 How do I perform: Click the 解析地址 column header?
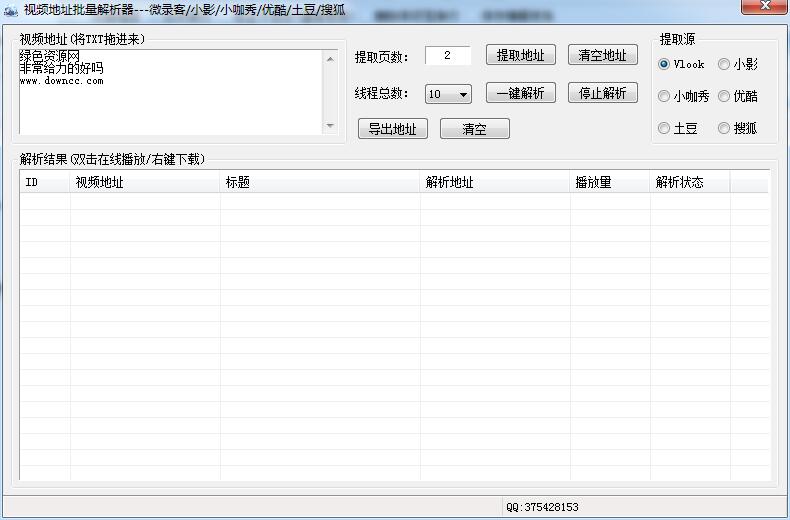[x=495, y=182]
